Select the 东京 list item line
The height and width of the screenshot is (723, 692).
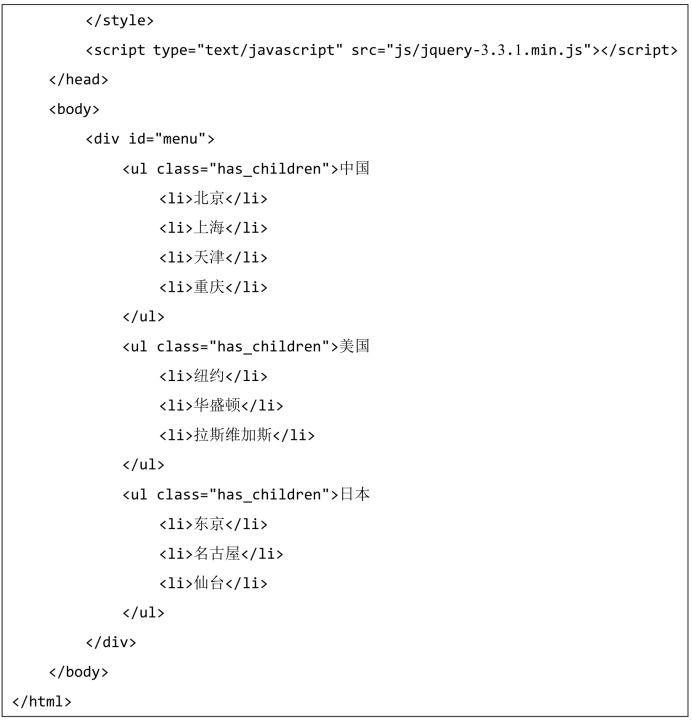(213, 524)
